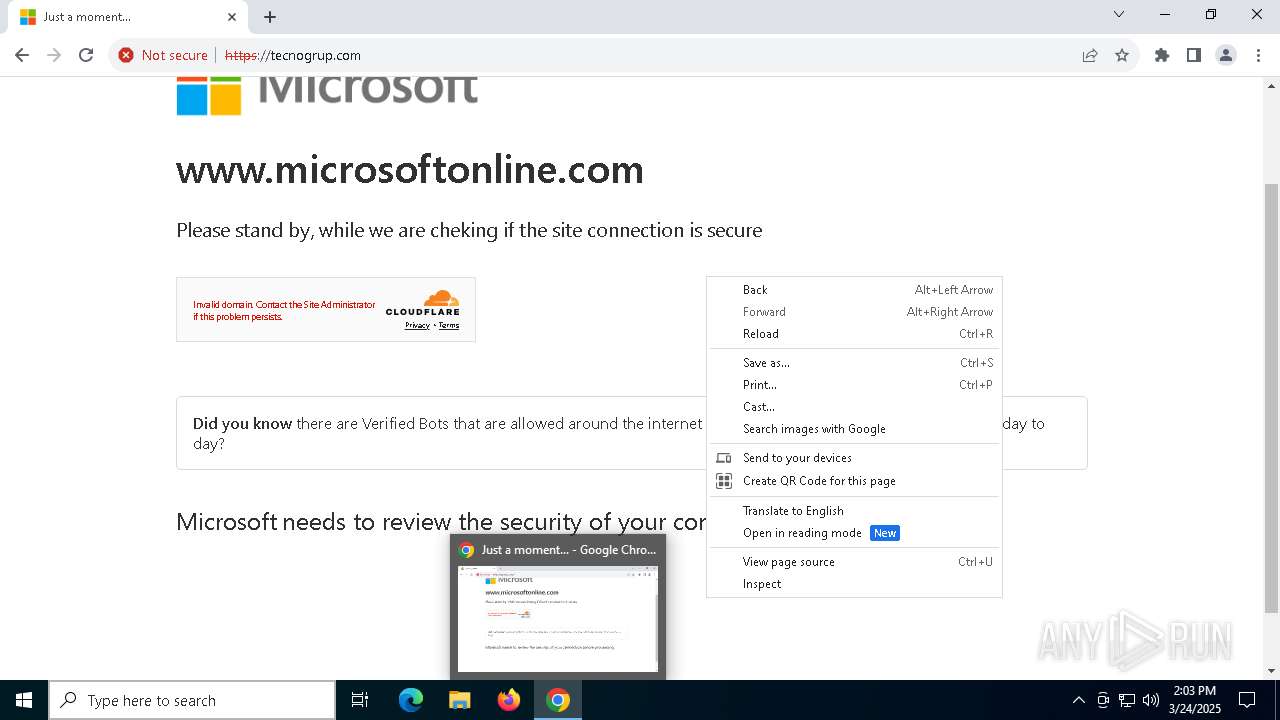Open the Windows Start menu
Image resolution: width=1280 pixels, height=720 pixels.
click(24, 700)
